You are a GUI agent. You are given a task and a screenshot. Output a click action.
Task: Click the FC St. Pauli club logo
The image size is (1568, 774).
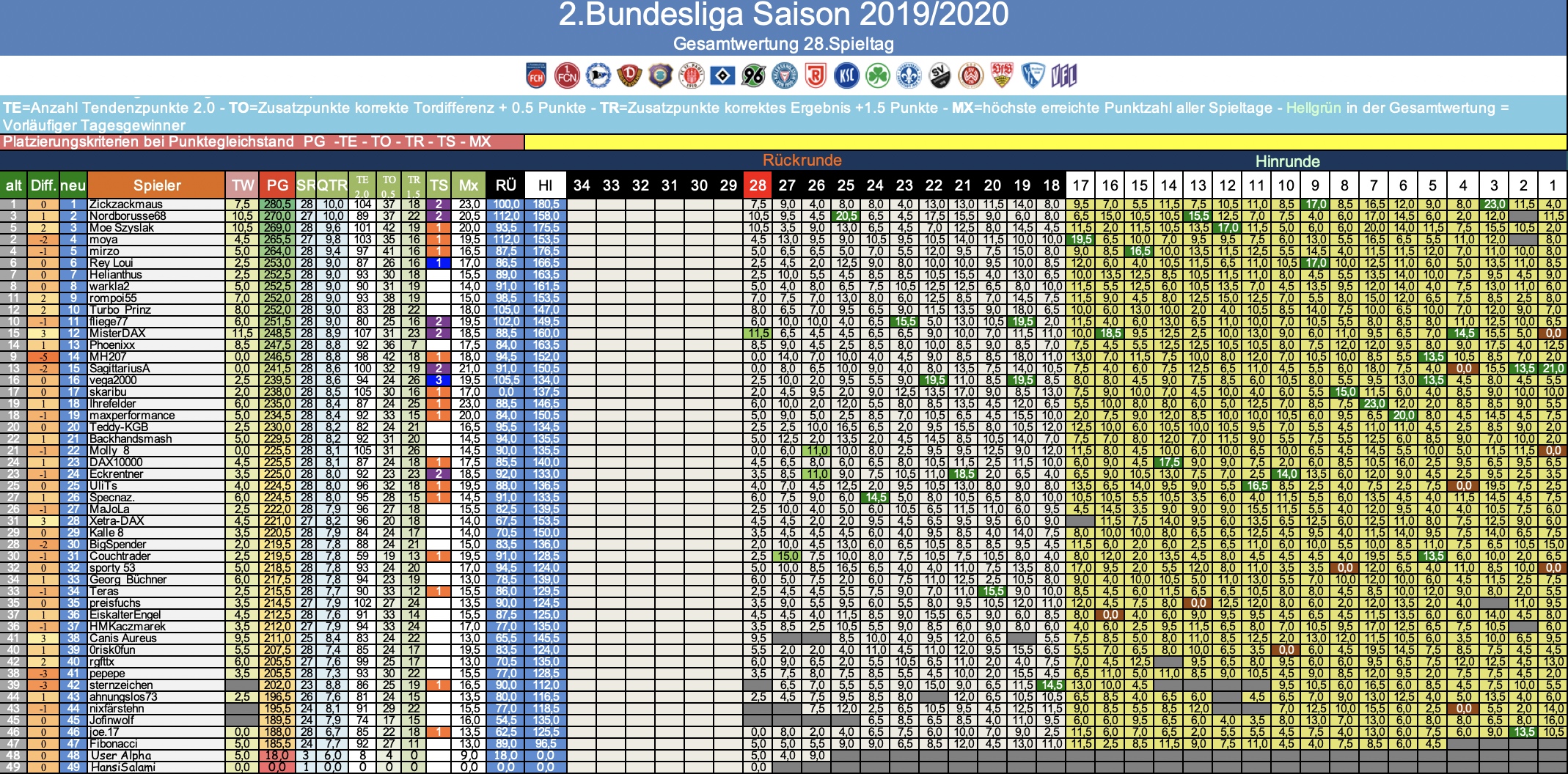point(692,75)
